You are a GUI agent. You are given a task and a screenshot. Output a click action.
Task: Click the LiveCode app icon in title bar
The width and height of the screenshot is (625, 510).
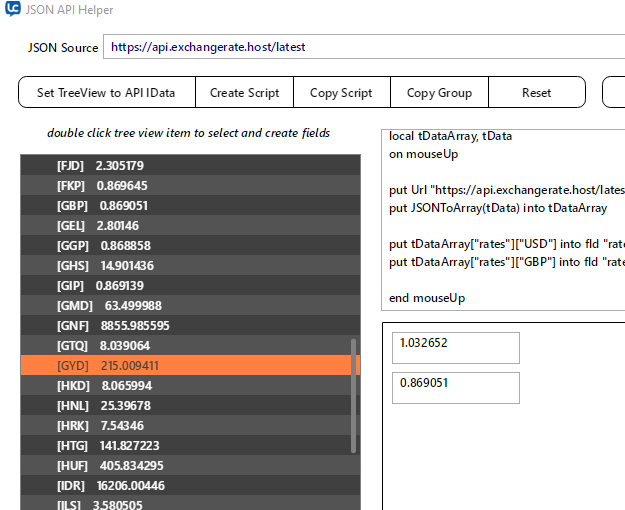[x=13, y=10]
